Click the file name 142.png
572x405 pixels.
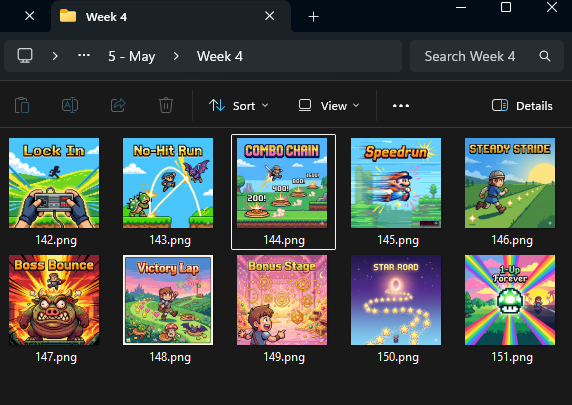(x=56, y=240)
